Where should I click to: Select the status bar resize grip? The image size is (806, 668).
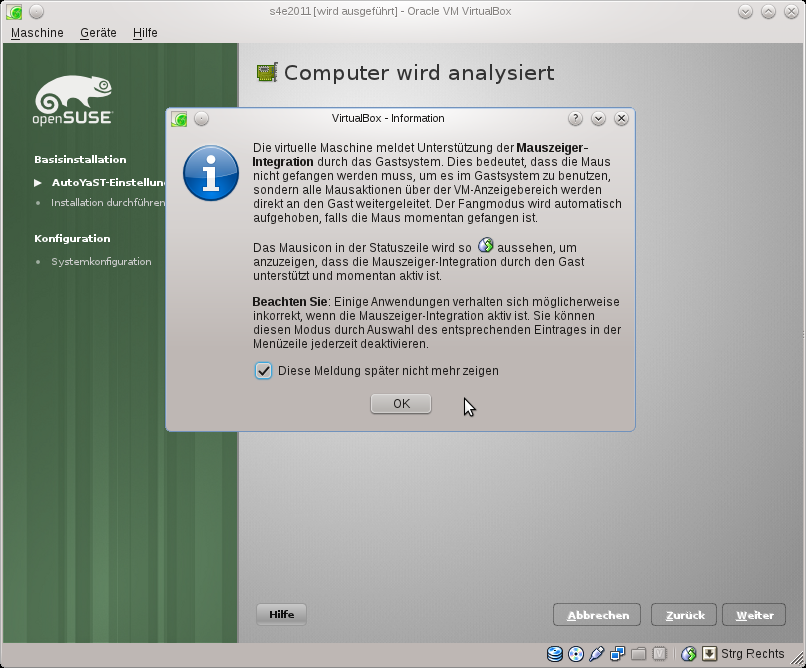[x=797, y=658]
